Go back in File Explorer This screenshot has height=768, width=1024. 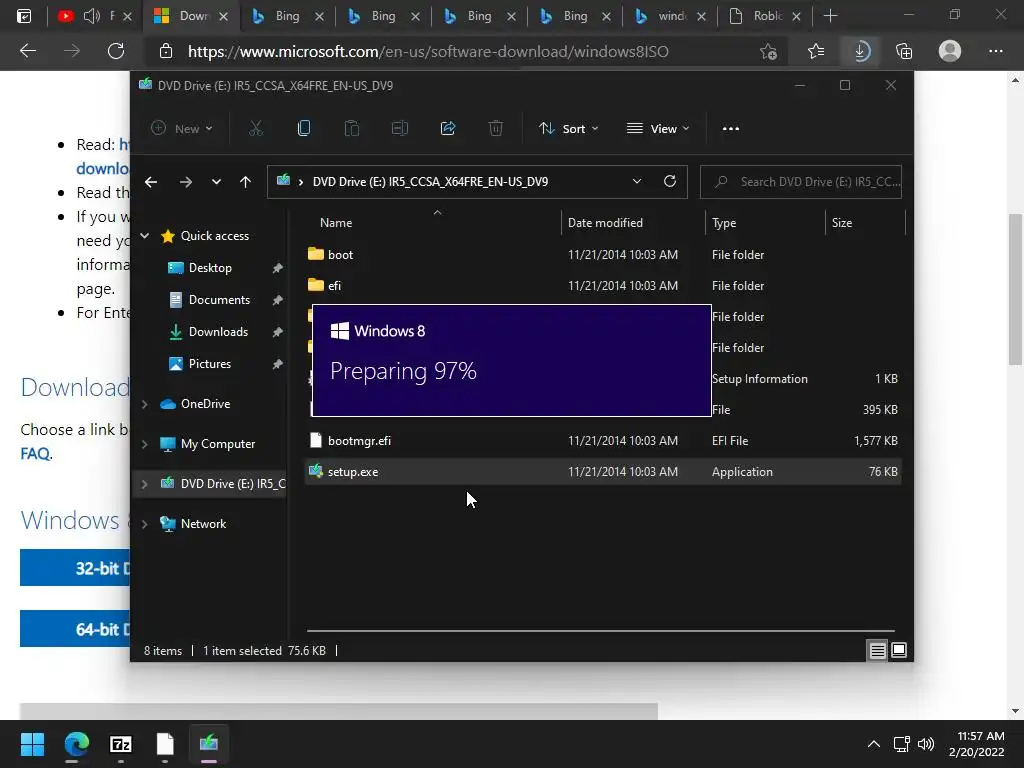click(x=151, y=182)
